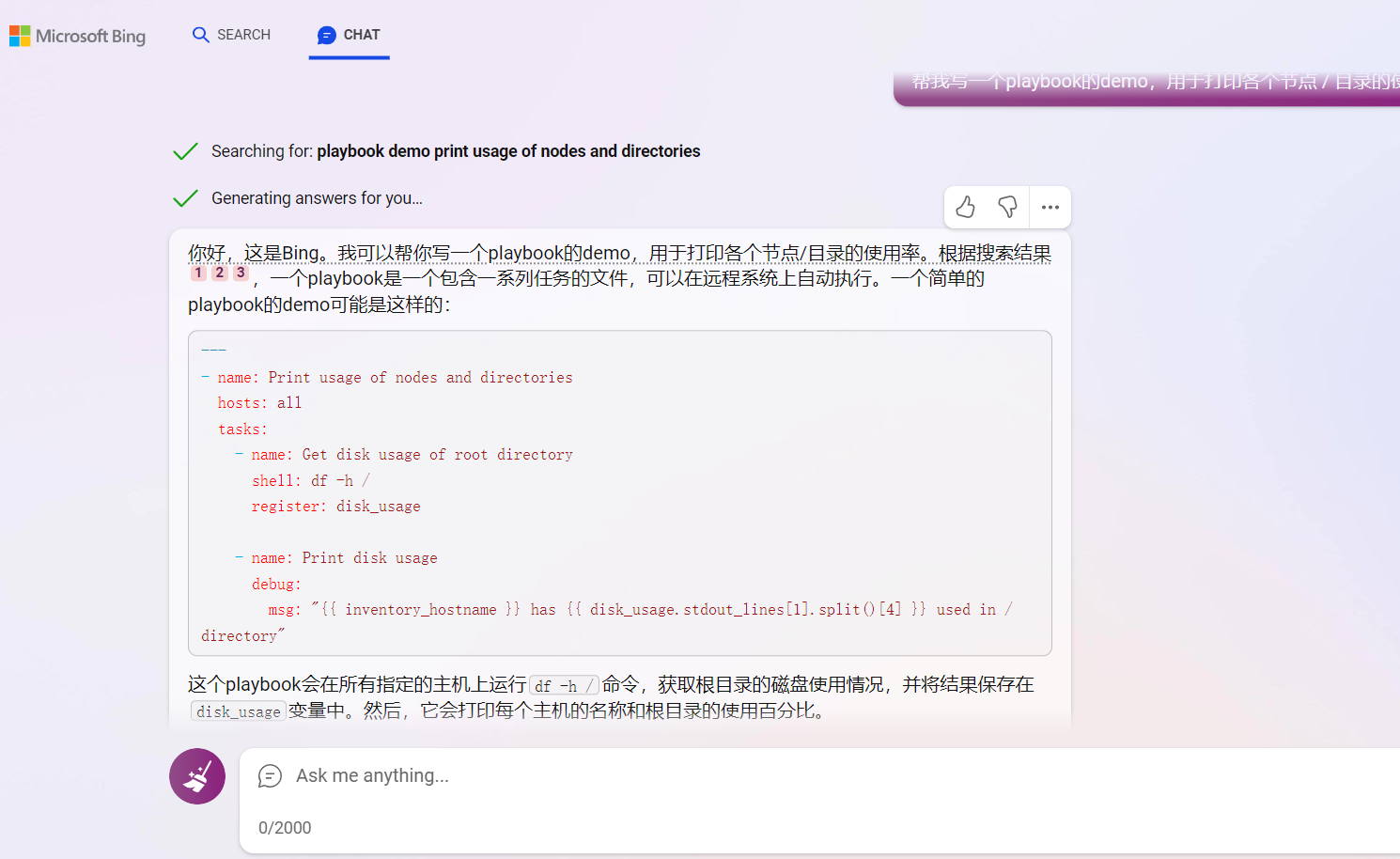The image size is (1400, 859).
Task: Click the speech bubble icon in input box
Action: (270, 776)
